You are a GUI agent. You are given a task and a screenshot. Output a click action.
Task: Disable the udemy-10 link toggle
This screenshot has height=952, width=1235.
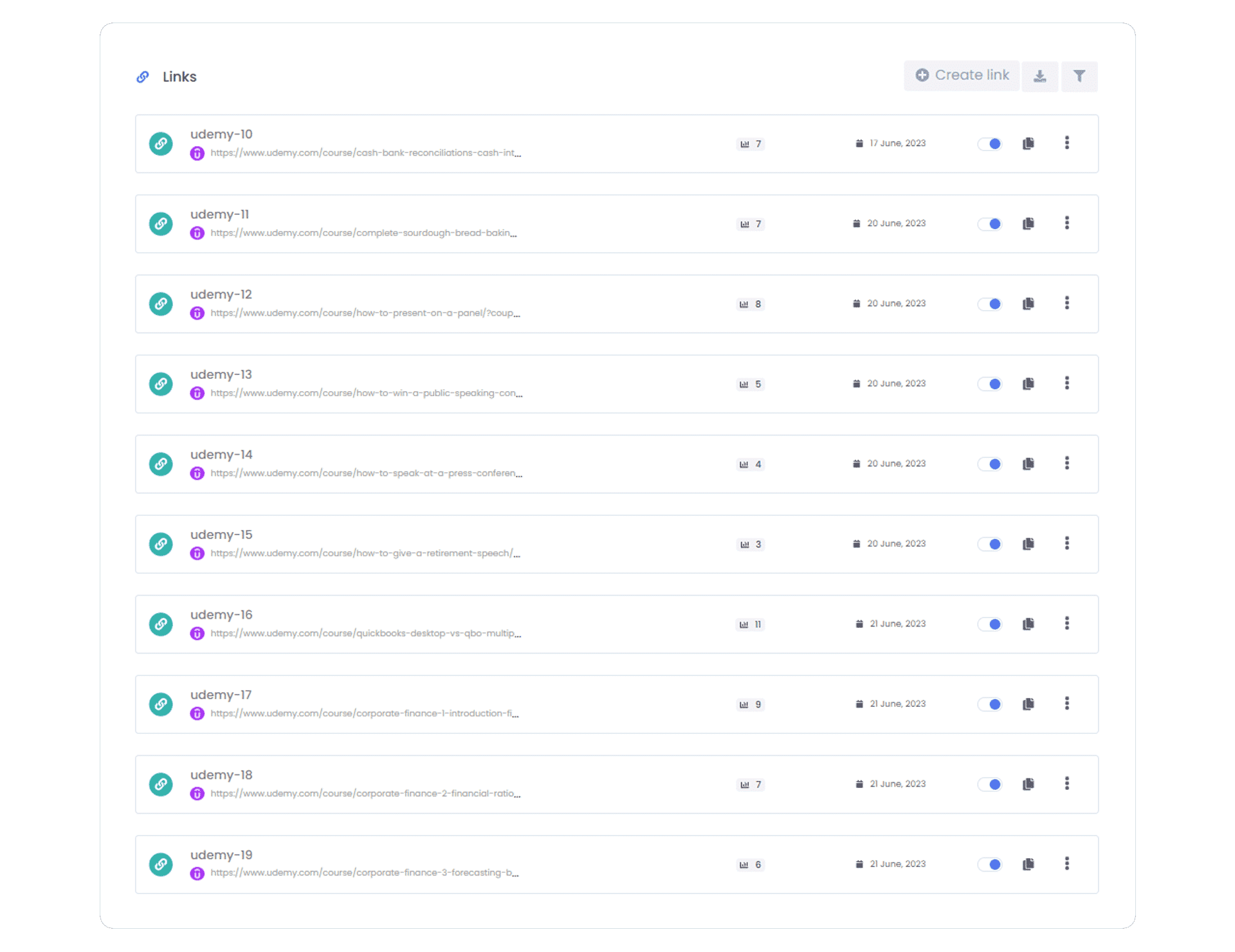point(989,143)
